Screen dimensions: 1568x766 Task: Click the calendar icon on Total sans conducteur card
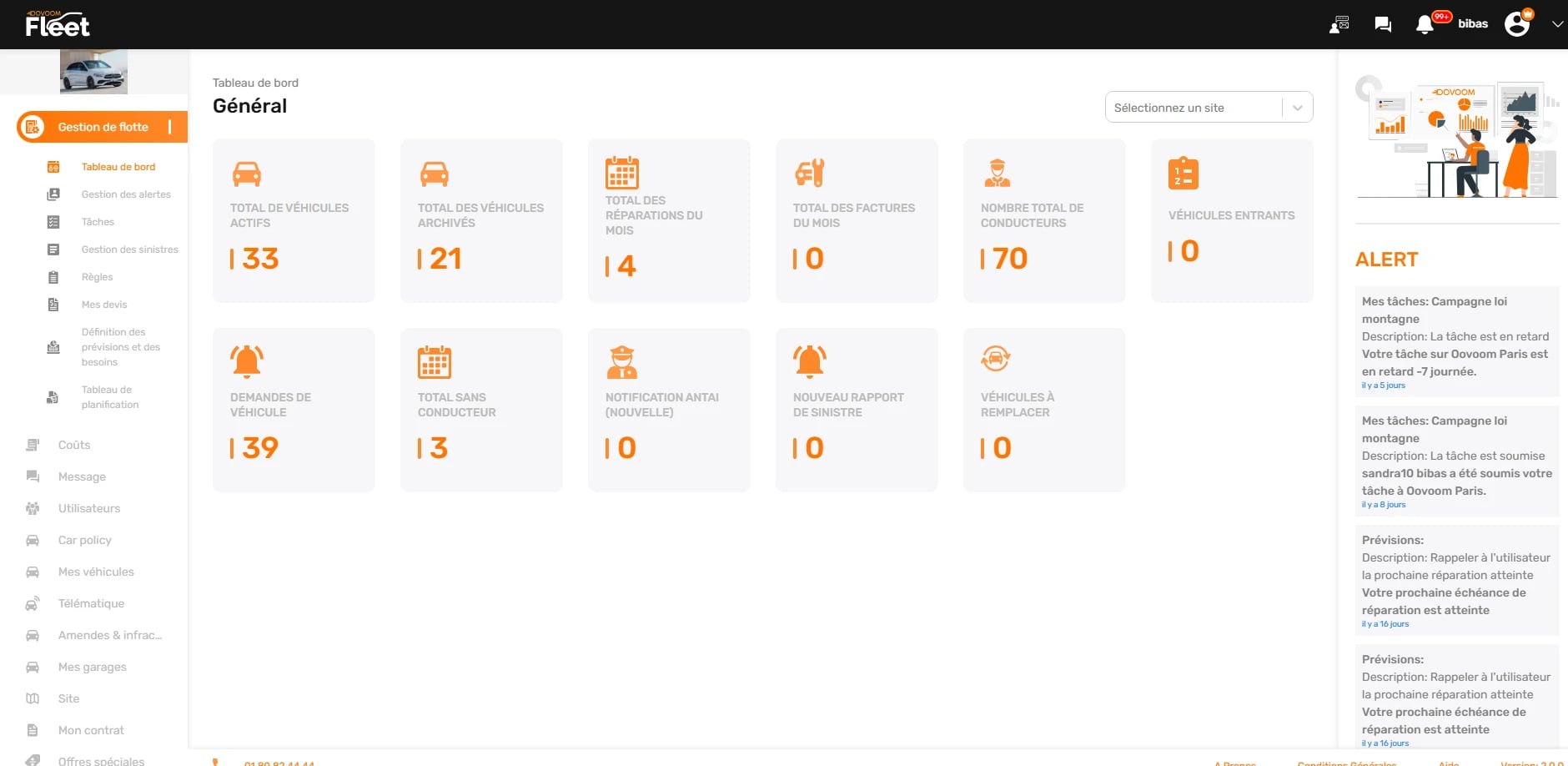click(434, 362)
